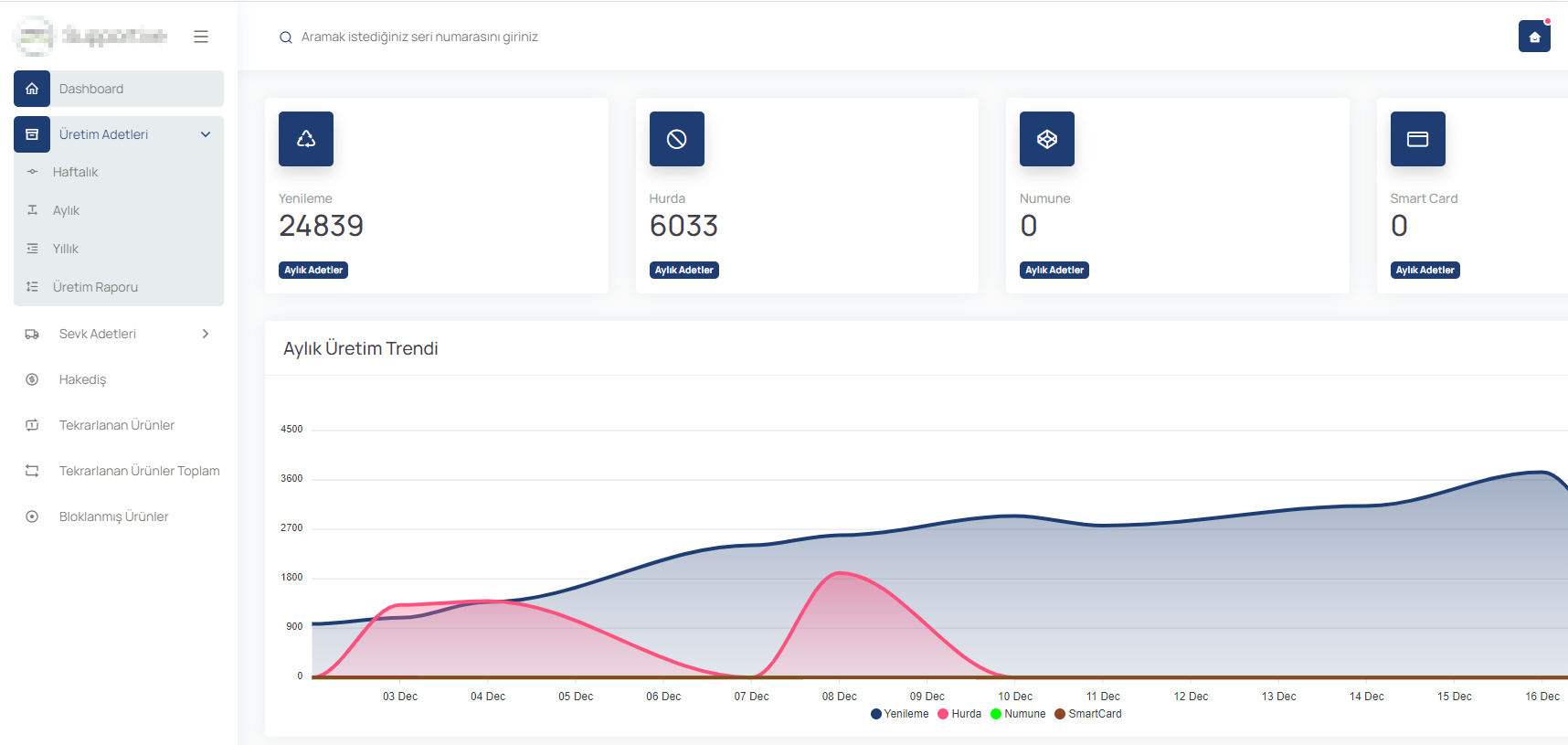Select Aylık production counts
The height and width of the screenshot is (745, 1568).
(66, 210)
